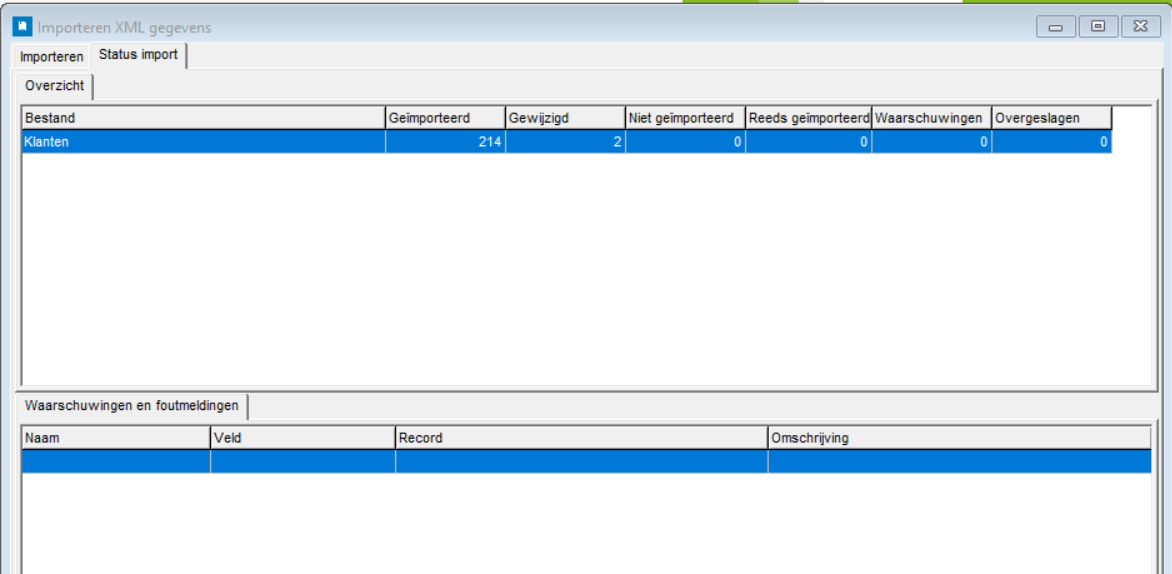The height and width of the screenshot is (574, 1172).
Task: Sort by the Record column header
Action: [x=581, y=438]
